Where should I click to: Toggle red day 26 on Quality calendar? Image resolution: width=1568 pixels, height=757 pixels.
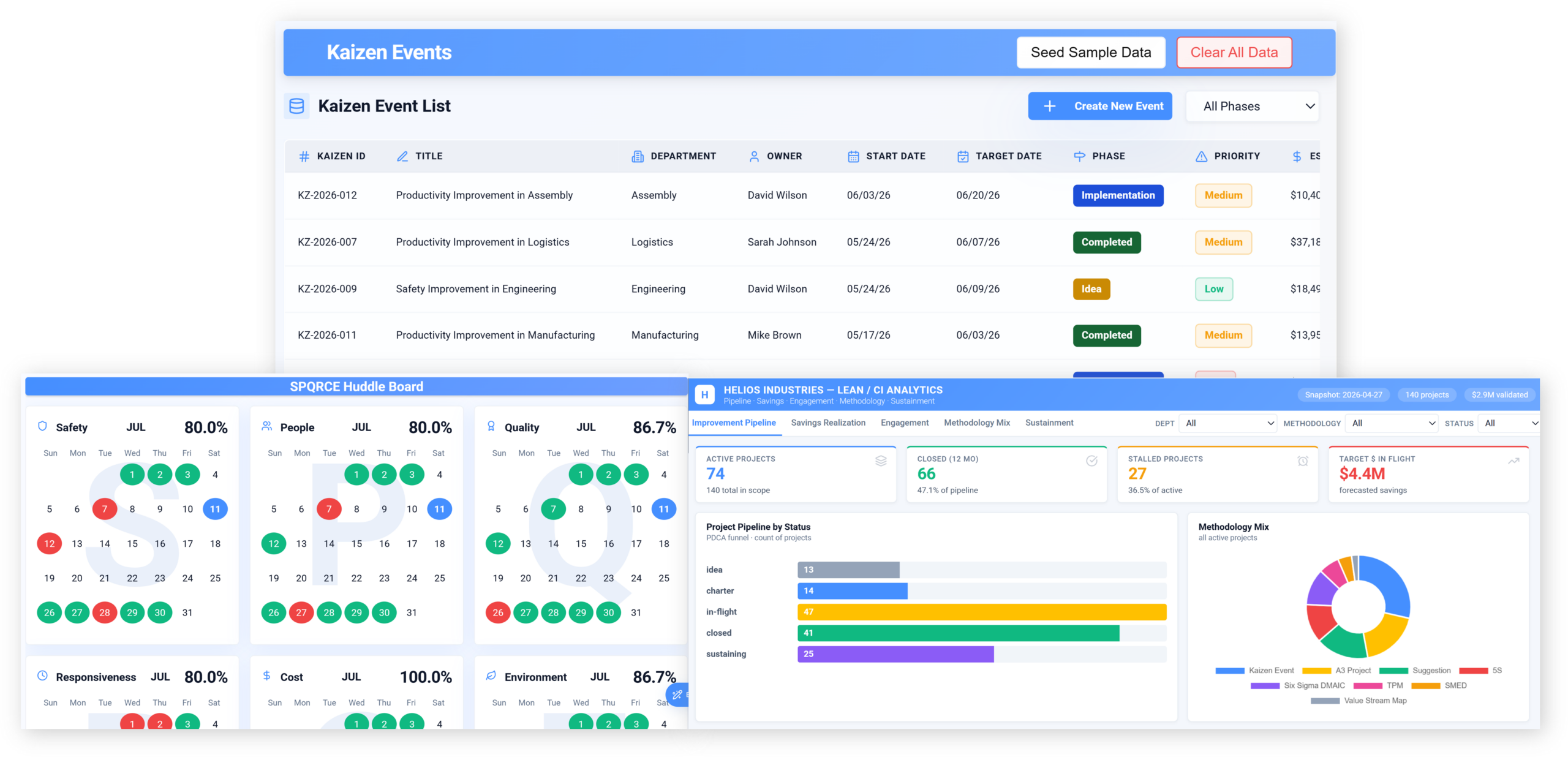[498, 612]
